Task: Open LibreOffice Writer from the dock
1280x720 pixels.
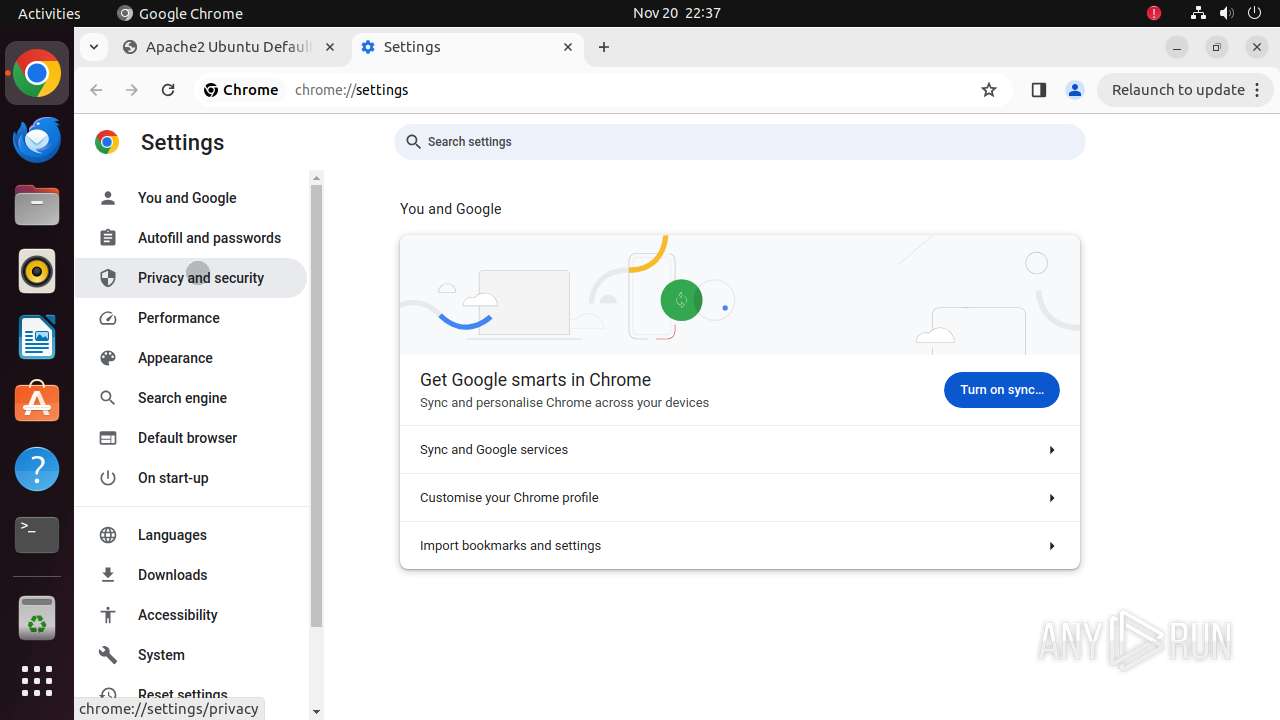Action: click(37, 338)
